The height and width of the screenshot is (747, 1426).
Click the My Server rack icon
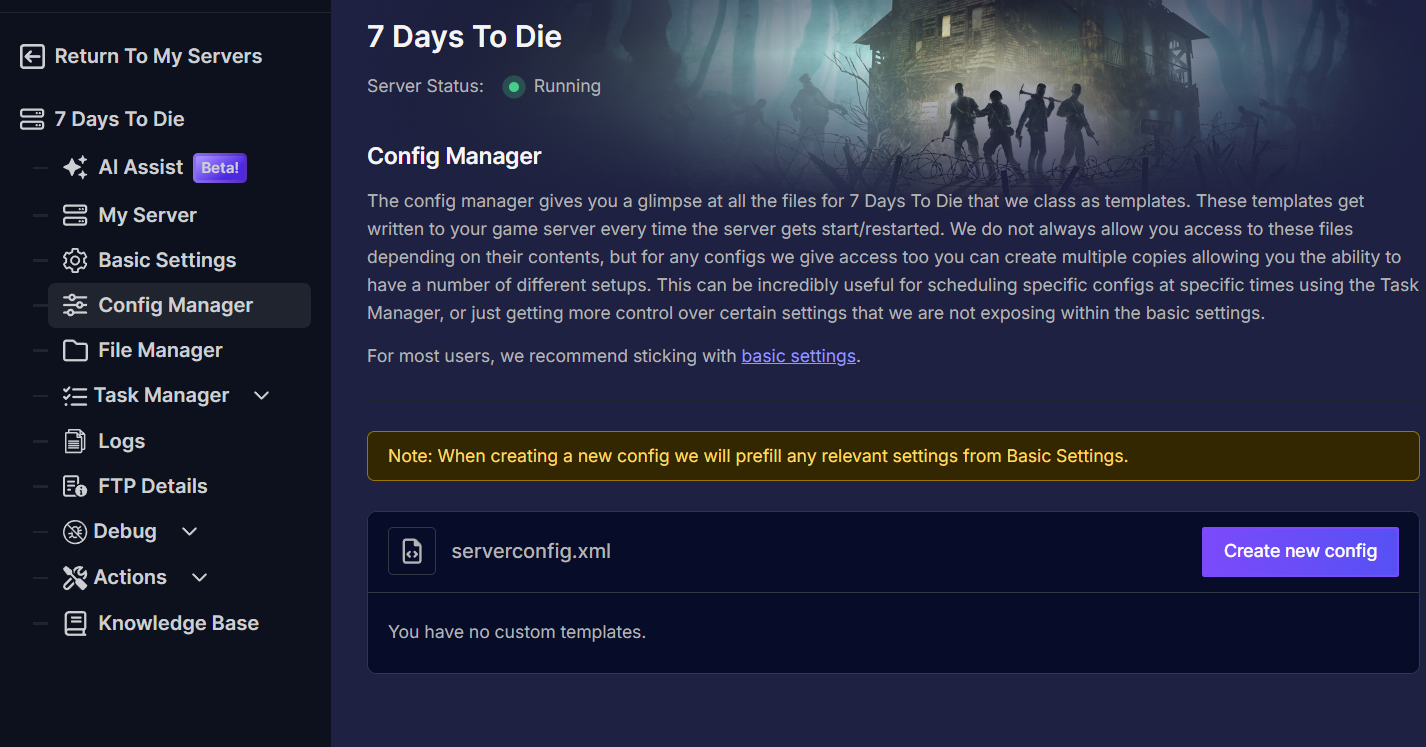click(75, 215)
